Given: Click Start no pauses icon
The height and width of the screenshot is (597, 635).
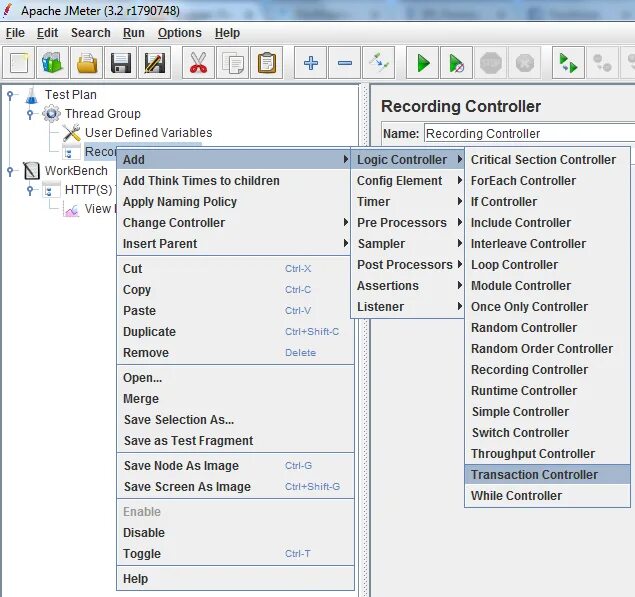Looking at the screenshot, I should click(x=456, y=63).
